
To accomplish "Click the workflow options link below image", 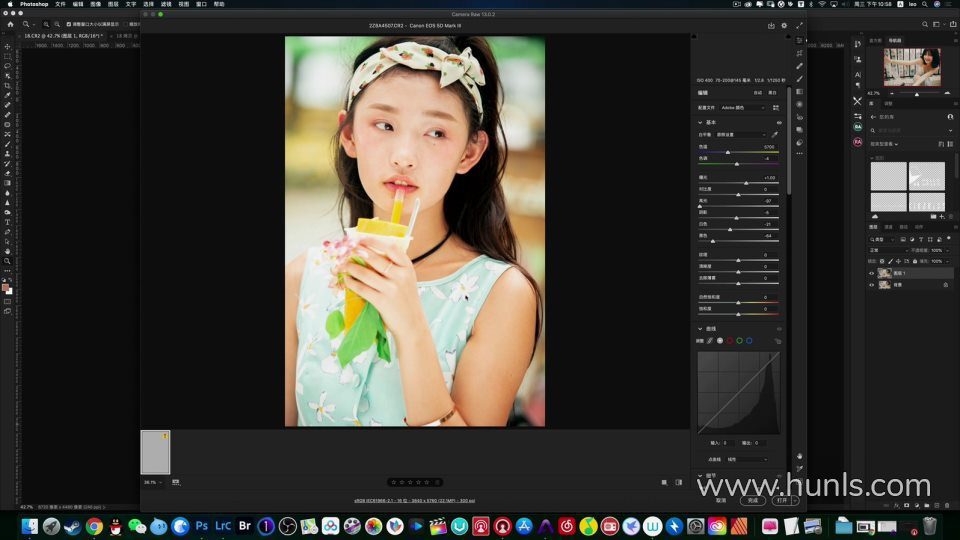I will 414,501.
